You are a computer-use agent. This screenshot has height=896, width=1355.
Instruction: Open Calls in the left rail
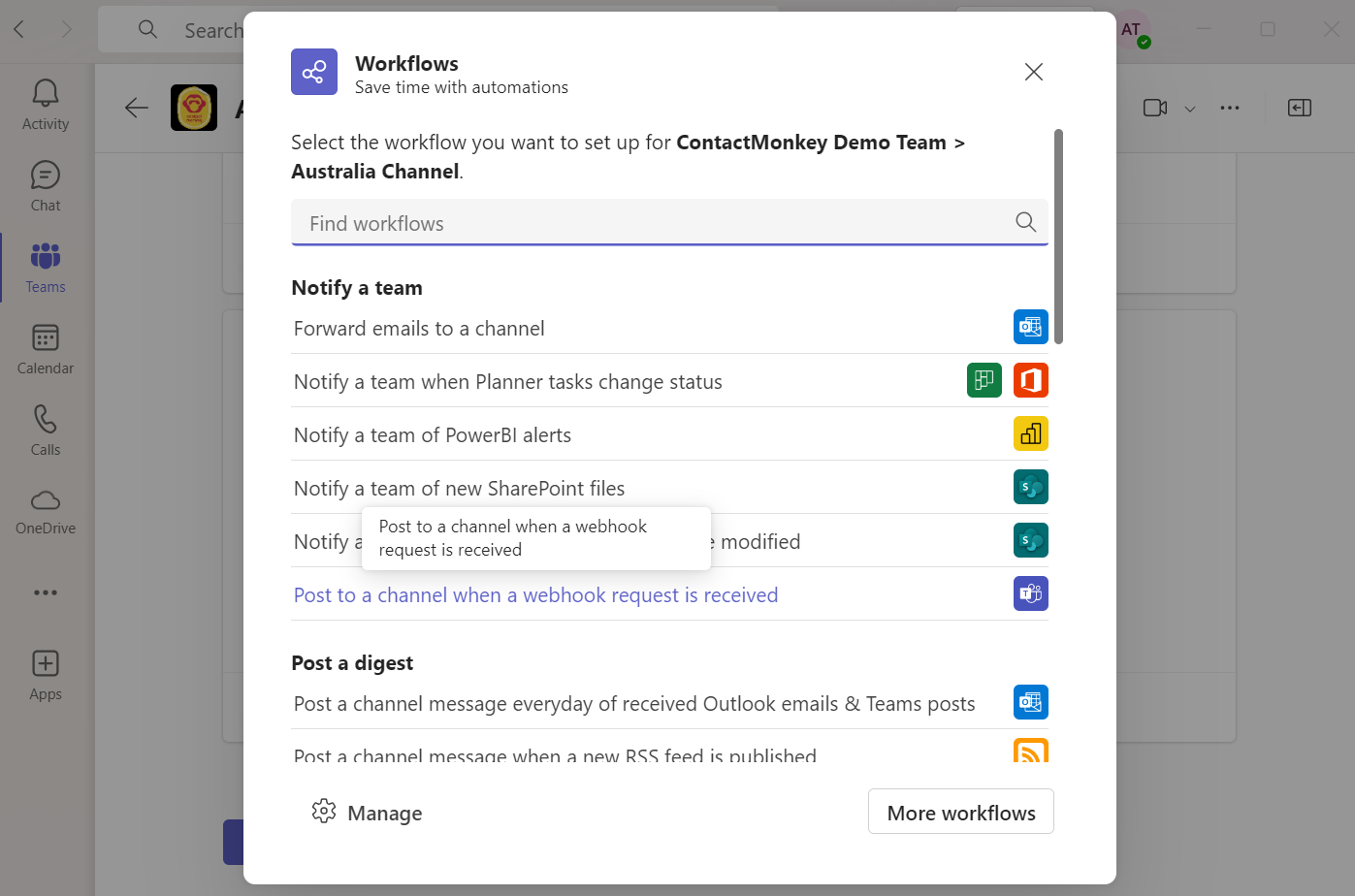click(46, 431)
